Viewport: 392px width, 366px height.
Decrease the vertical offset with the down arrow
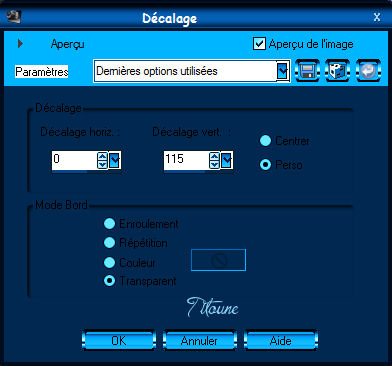pos(215,164)
